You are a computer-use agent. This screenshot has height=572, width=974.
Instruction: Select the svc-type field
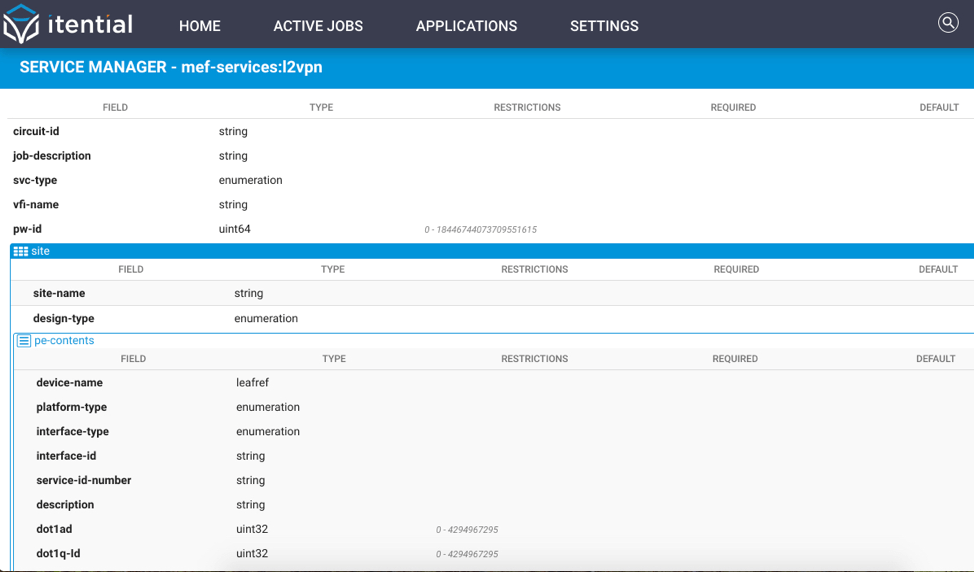(35, 180)
